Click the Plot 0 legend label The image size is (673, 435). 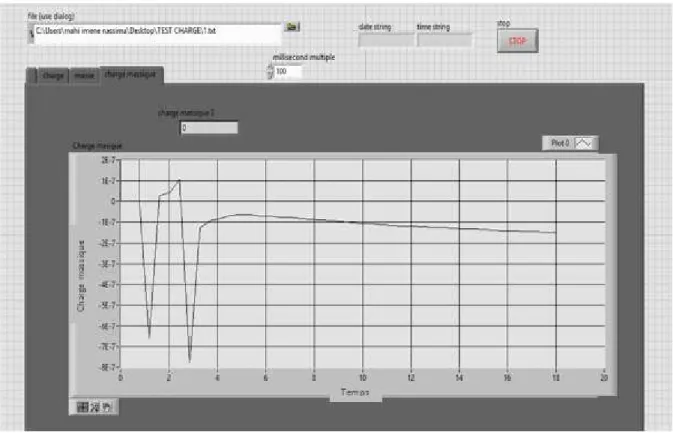tap(560, 143)
